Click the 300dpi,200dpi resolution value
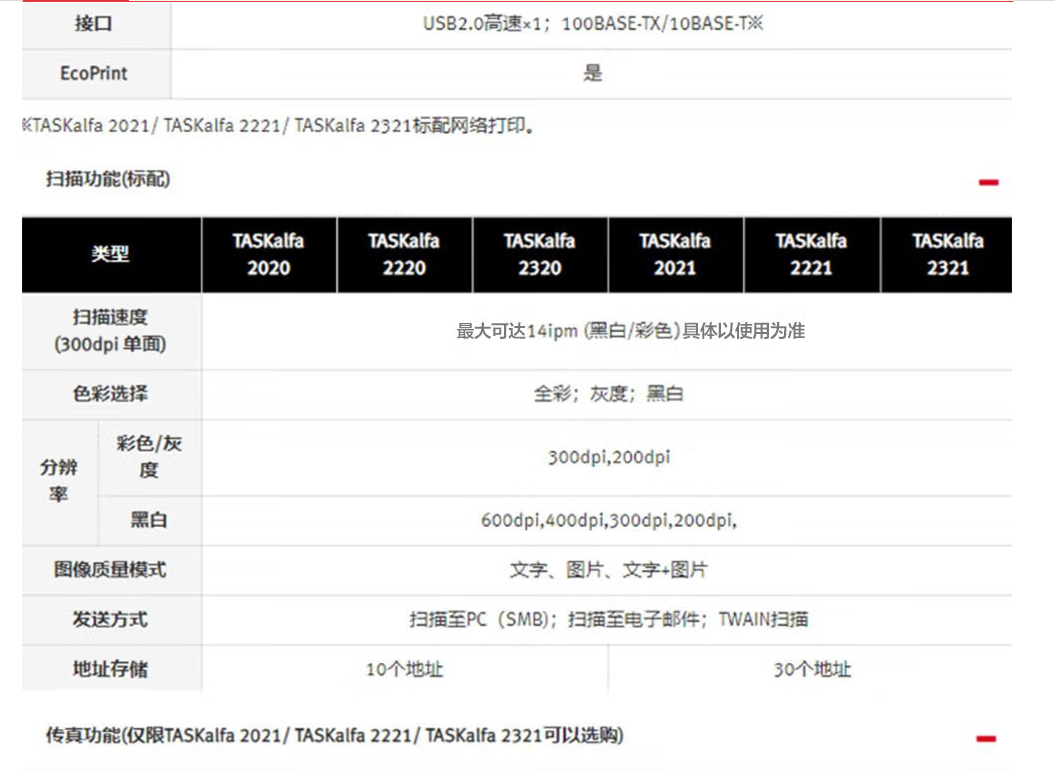This screenshot has height=771, width=1055. pos(608,457)
